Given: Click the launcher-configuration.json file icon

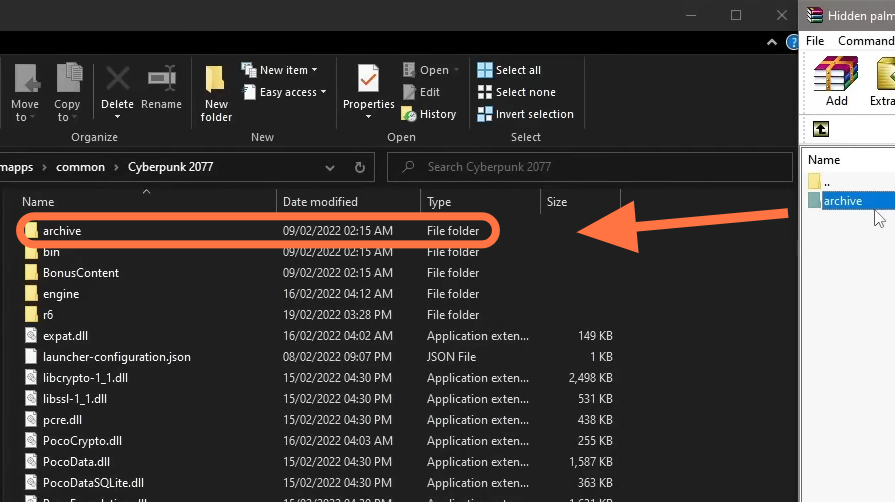Looking at the screenshot, I should coord(31,356).
